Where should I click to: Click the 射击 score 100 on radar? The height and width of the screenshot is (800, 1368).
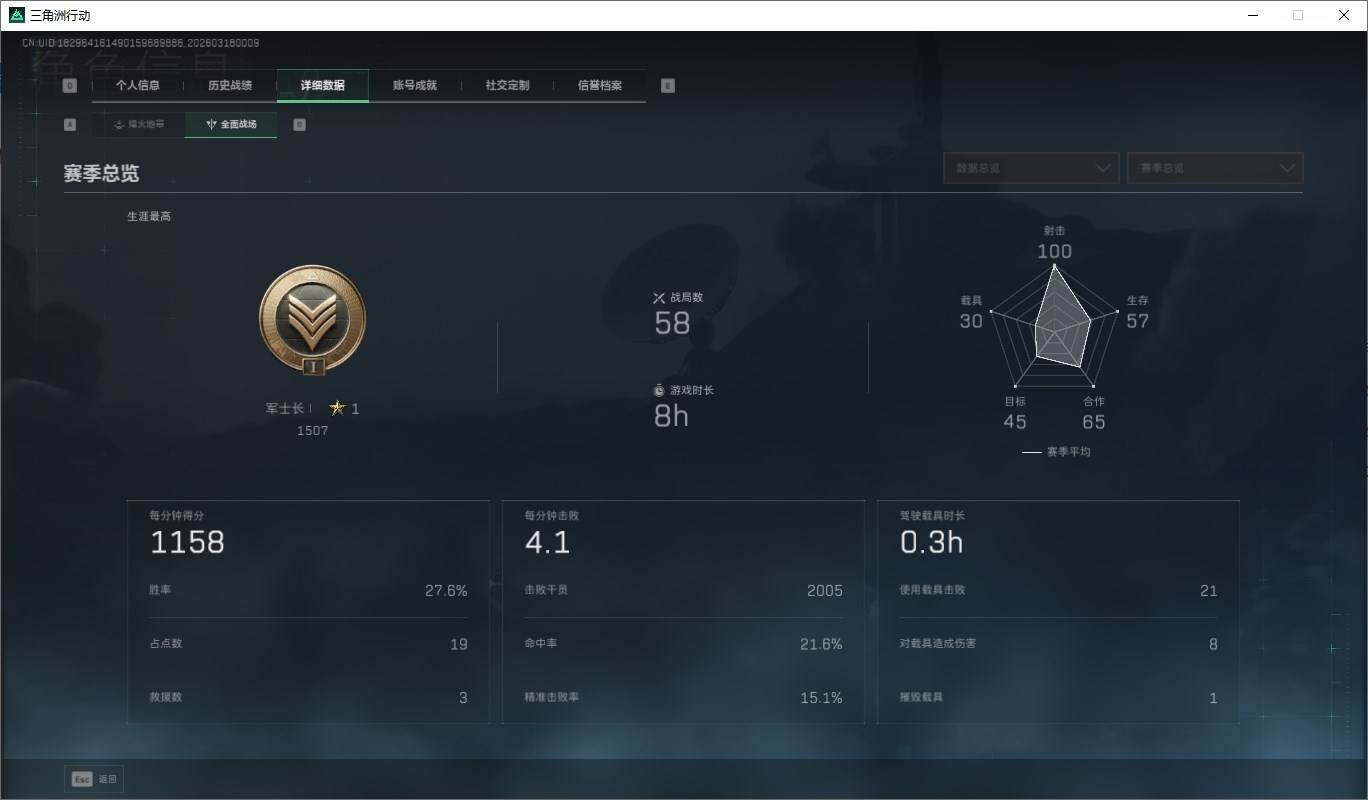click(1054, 251)
